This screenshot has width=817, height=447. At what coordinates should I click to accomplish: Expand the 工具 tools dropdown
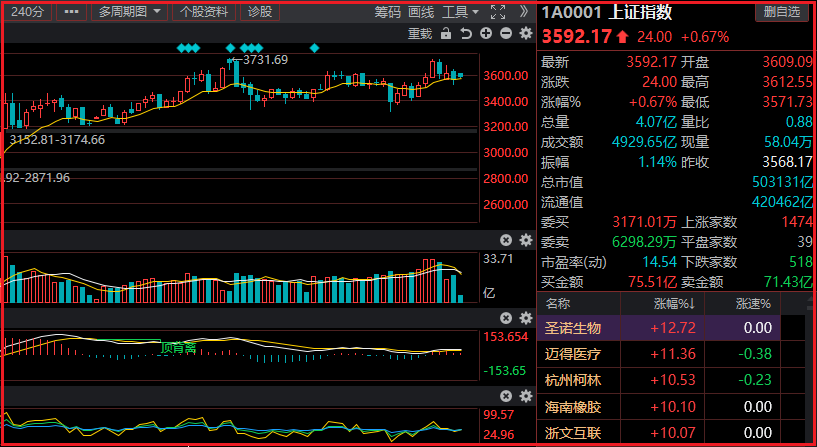click(x=459, y=12)
